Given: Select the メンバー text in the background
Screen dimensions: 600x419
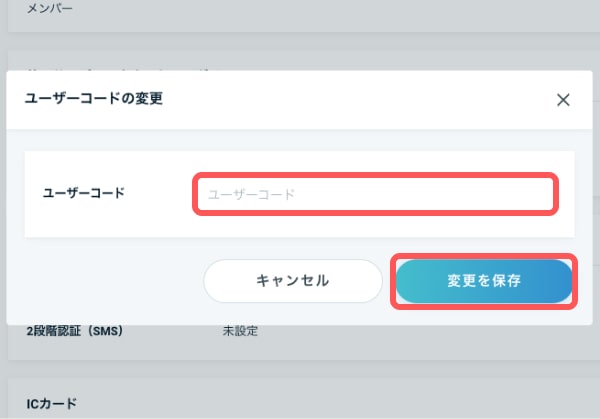Looking at the screenshot, I should point(45,10).
